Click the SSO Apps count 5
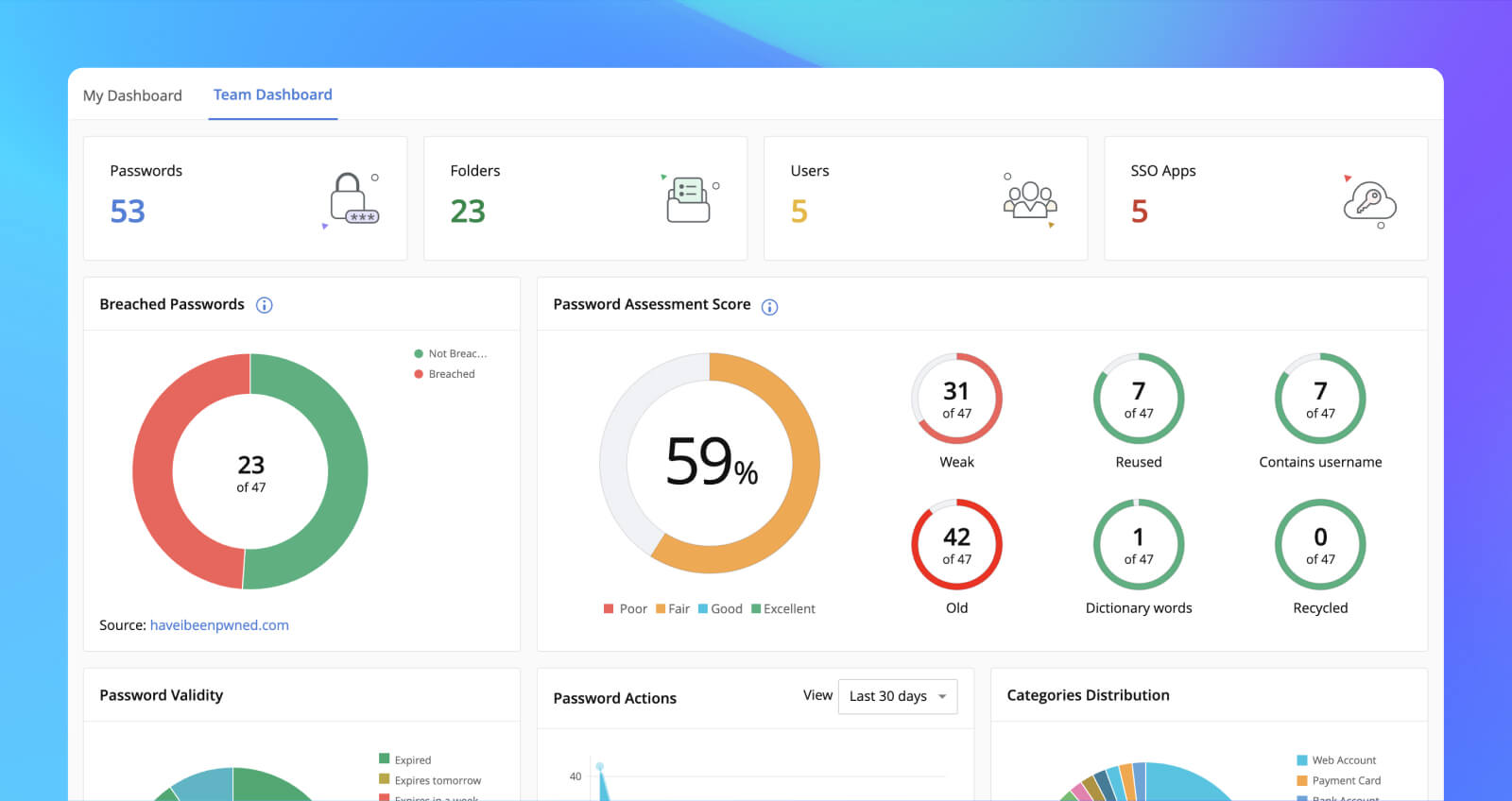Screen dimensions: 1512x801 tap(1140, 212)
